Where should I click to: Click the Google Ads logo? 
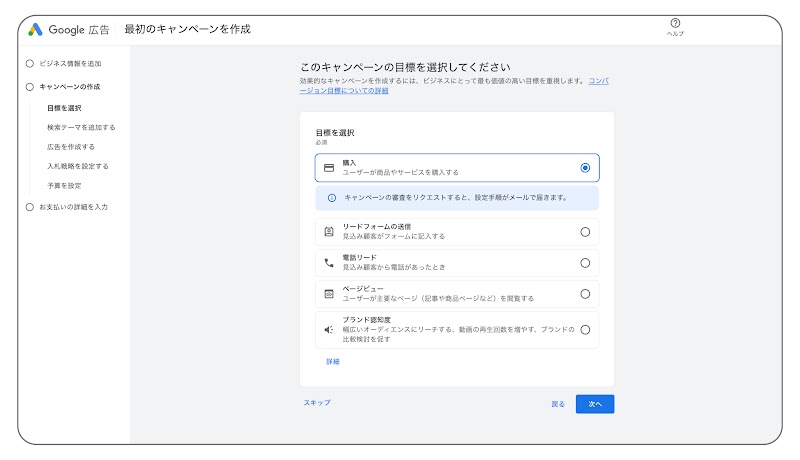pyautogui.click(x=35, y=30)
